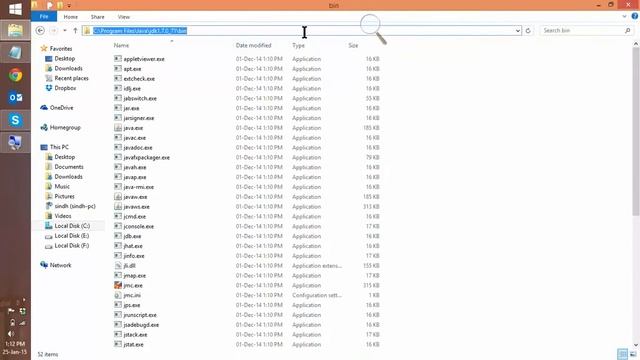
Task: Go back using the Back arrow
Action: (x=40, y=31)
